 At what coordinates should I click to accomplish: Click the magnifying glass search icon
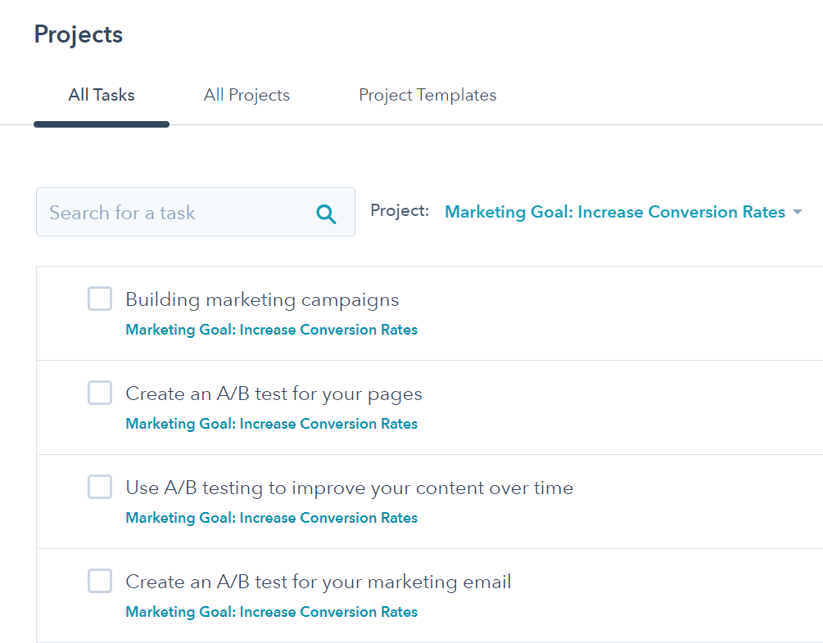click(326, 214)
